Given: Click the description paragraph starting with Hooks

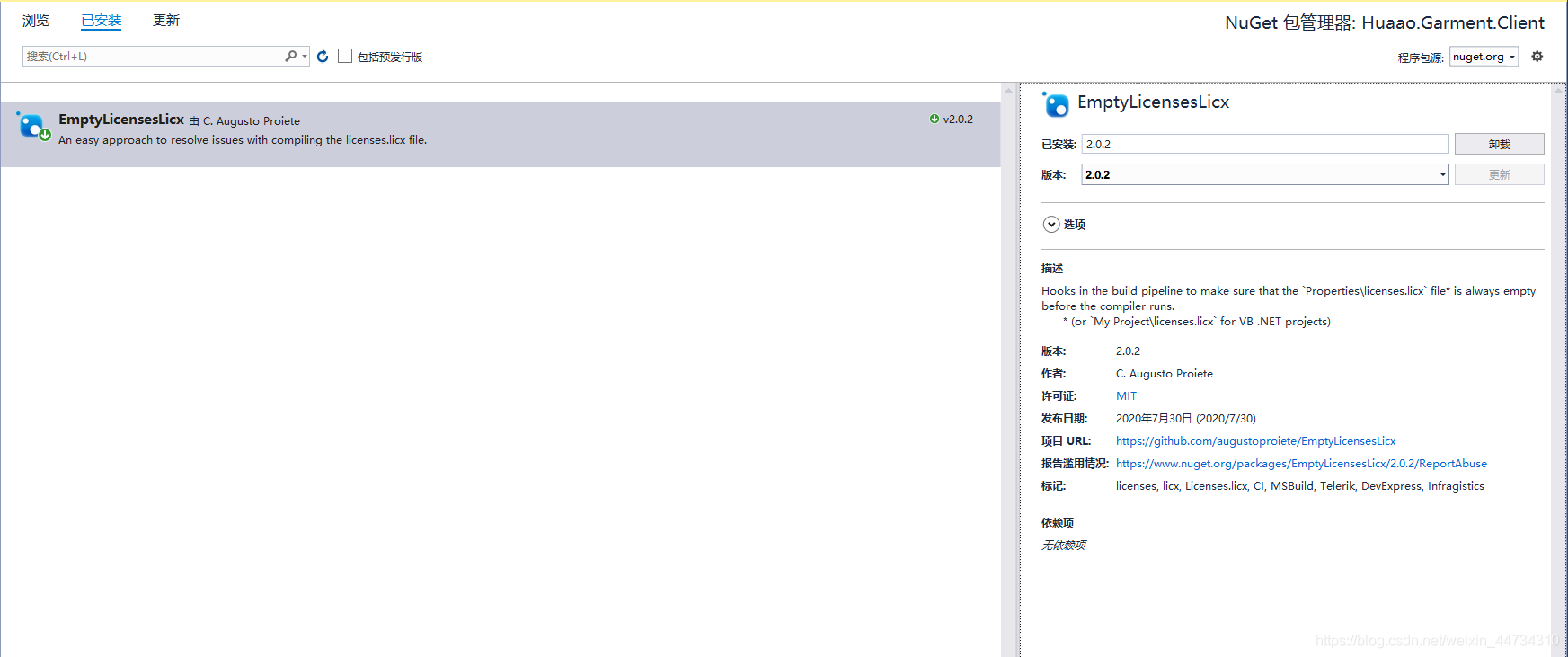Looking at the screenshot, I should click(1289, 306).
